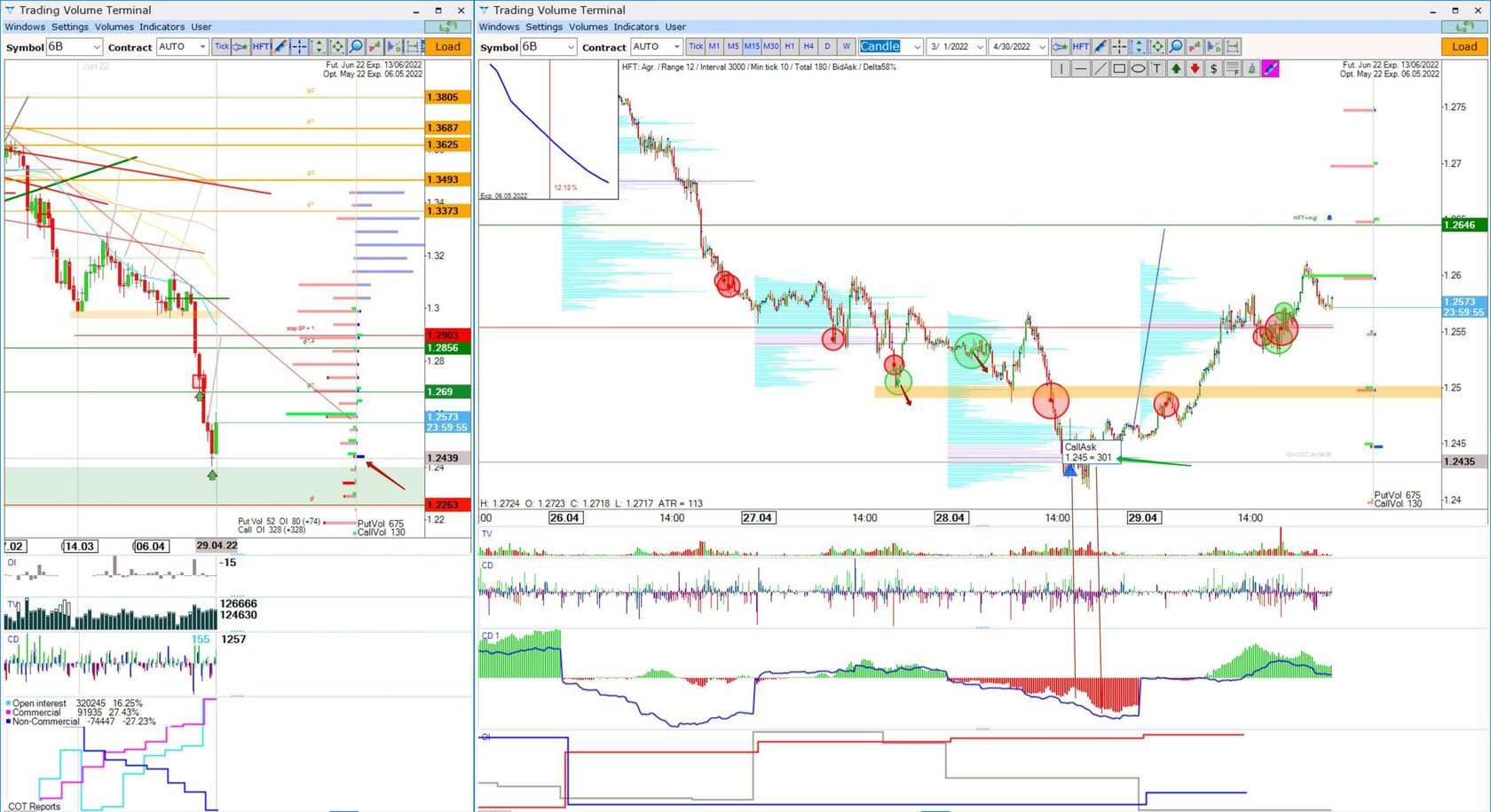This screenshot has height=812, width=1491.
Task: Select the green up-arrow marker tool
Action: click(1176, 68)
